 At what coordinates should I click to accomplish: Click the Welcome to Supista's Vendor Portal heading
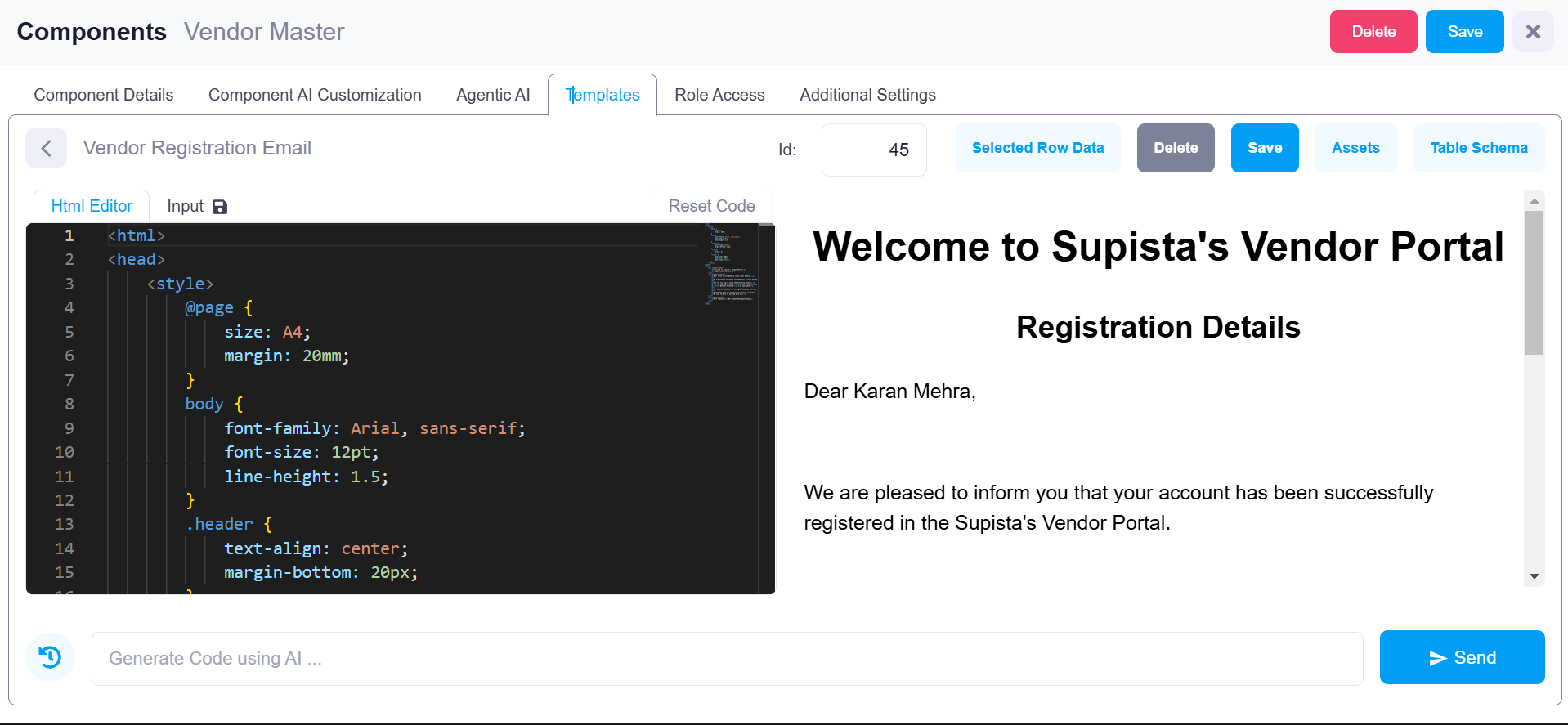point(1158,247)
